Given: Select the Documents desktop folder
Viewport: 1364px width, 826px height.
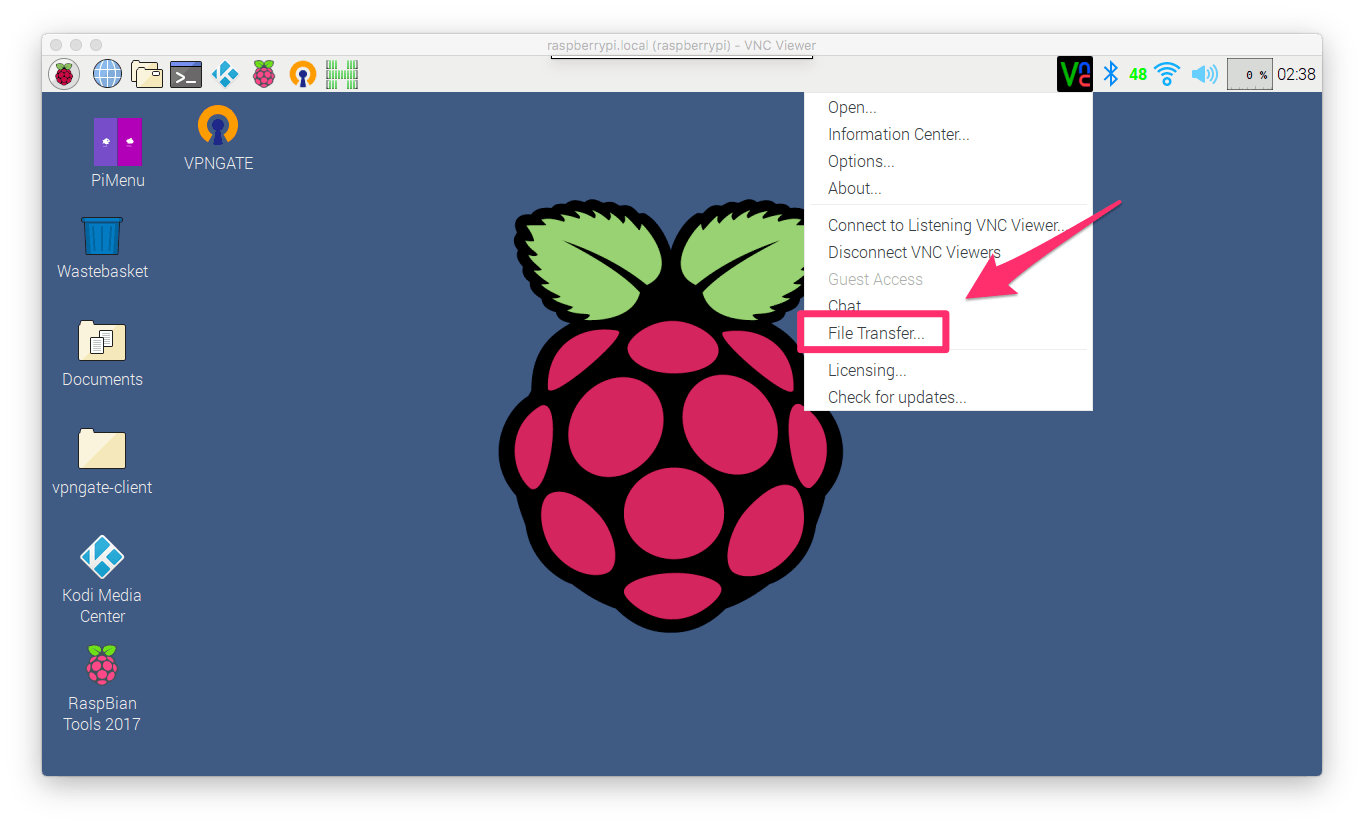Looking at the screenshot, I should [102, 354].
